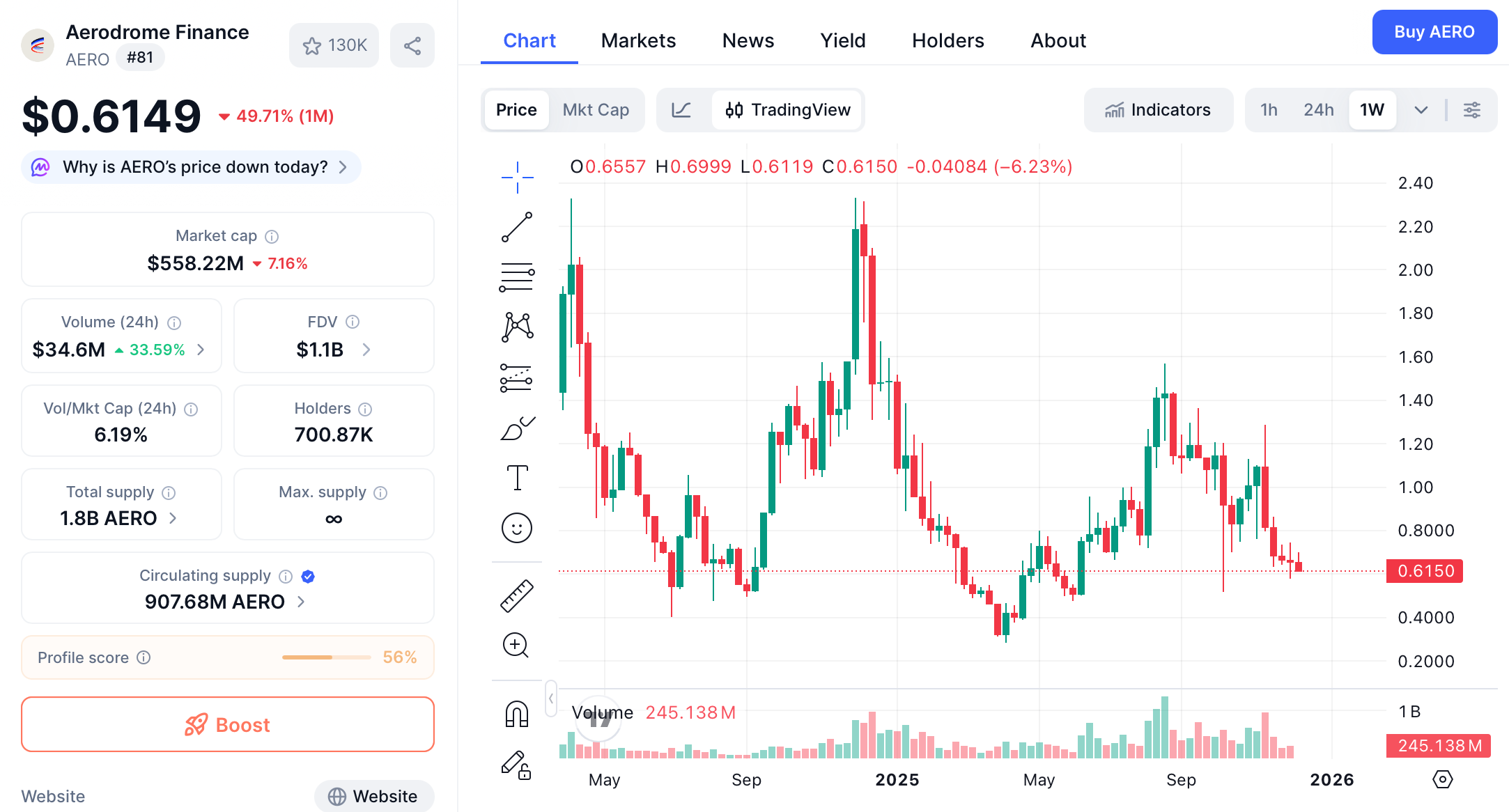Viewport: 1509px width, 812px height.
Task: Click the Buy AERO button
Action: tap(1434, 32)
